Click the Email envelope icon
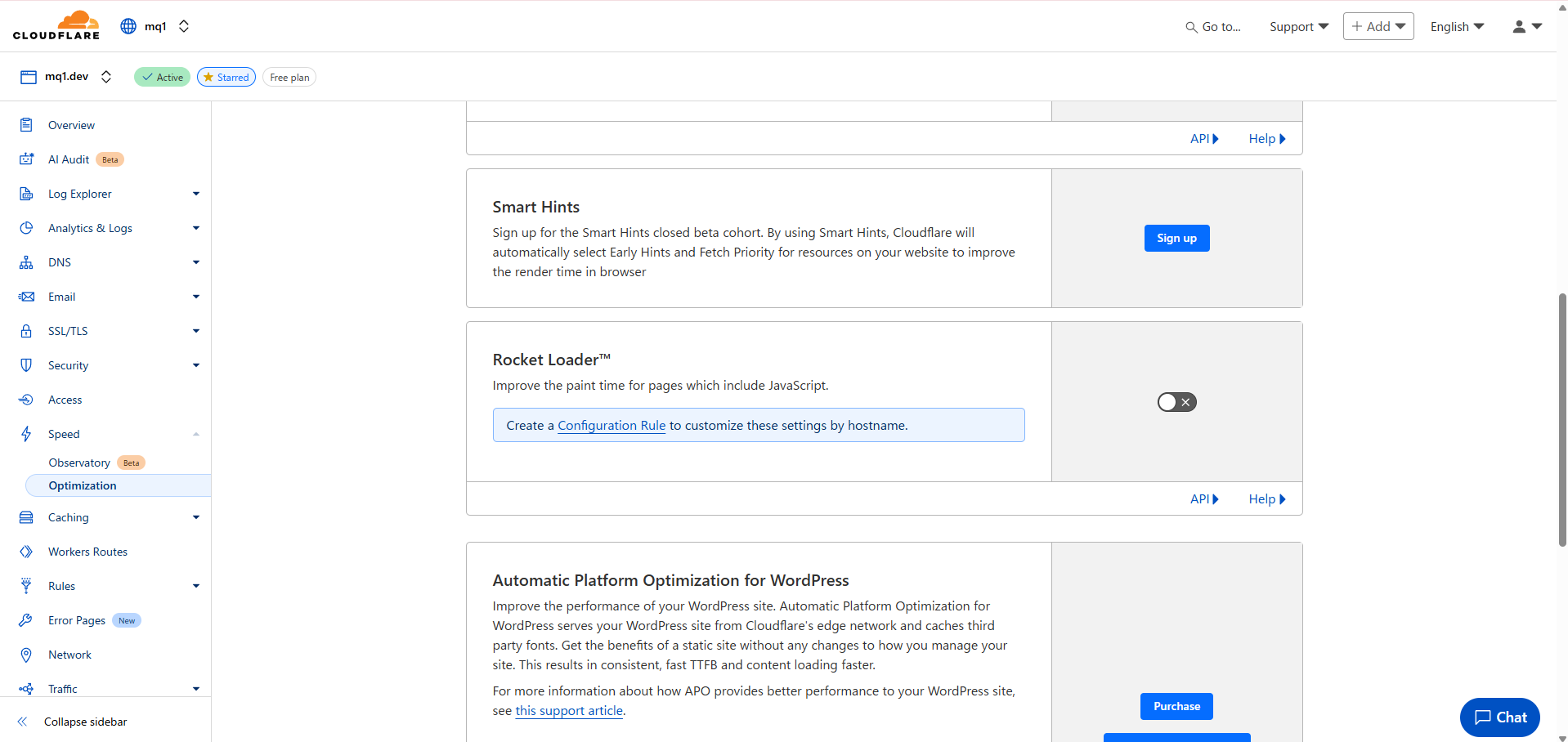The width and height of the screenshot is (1568, 742). pos(26,297)
